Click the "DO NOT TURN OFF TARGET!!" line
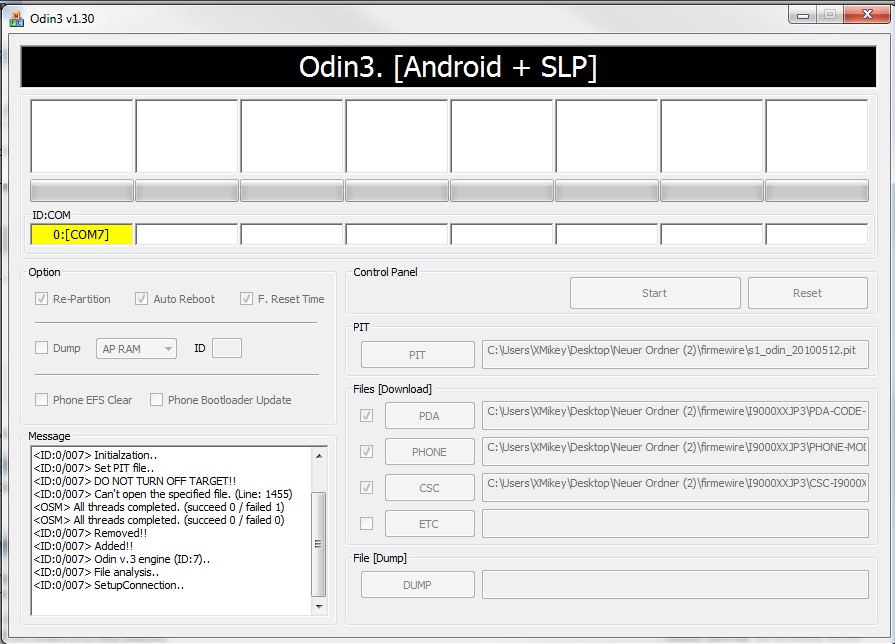The image size is (895, 644). point(134,481)
